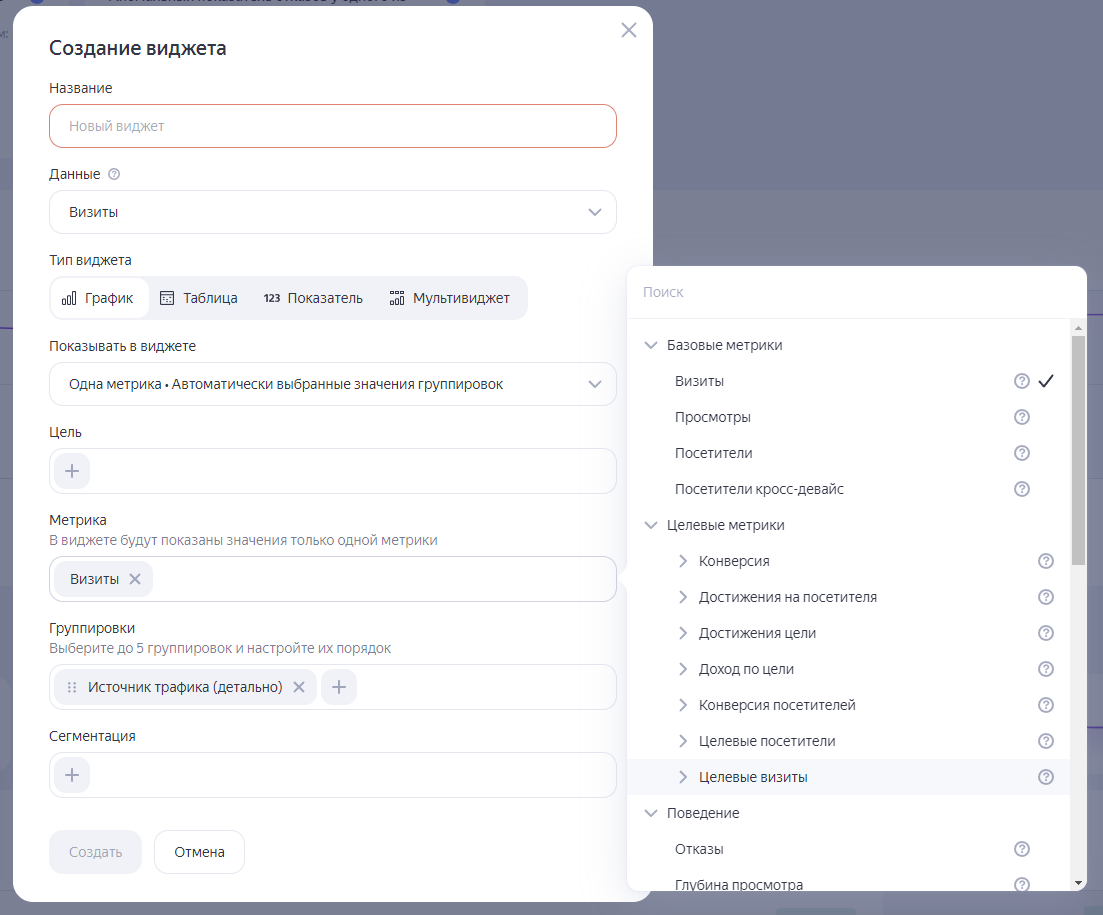The width and height of the screenshot is (1103, 915).
Task: Collapse the Базовые метрики section
Action: (x=652, y=345)
